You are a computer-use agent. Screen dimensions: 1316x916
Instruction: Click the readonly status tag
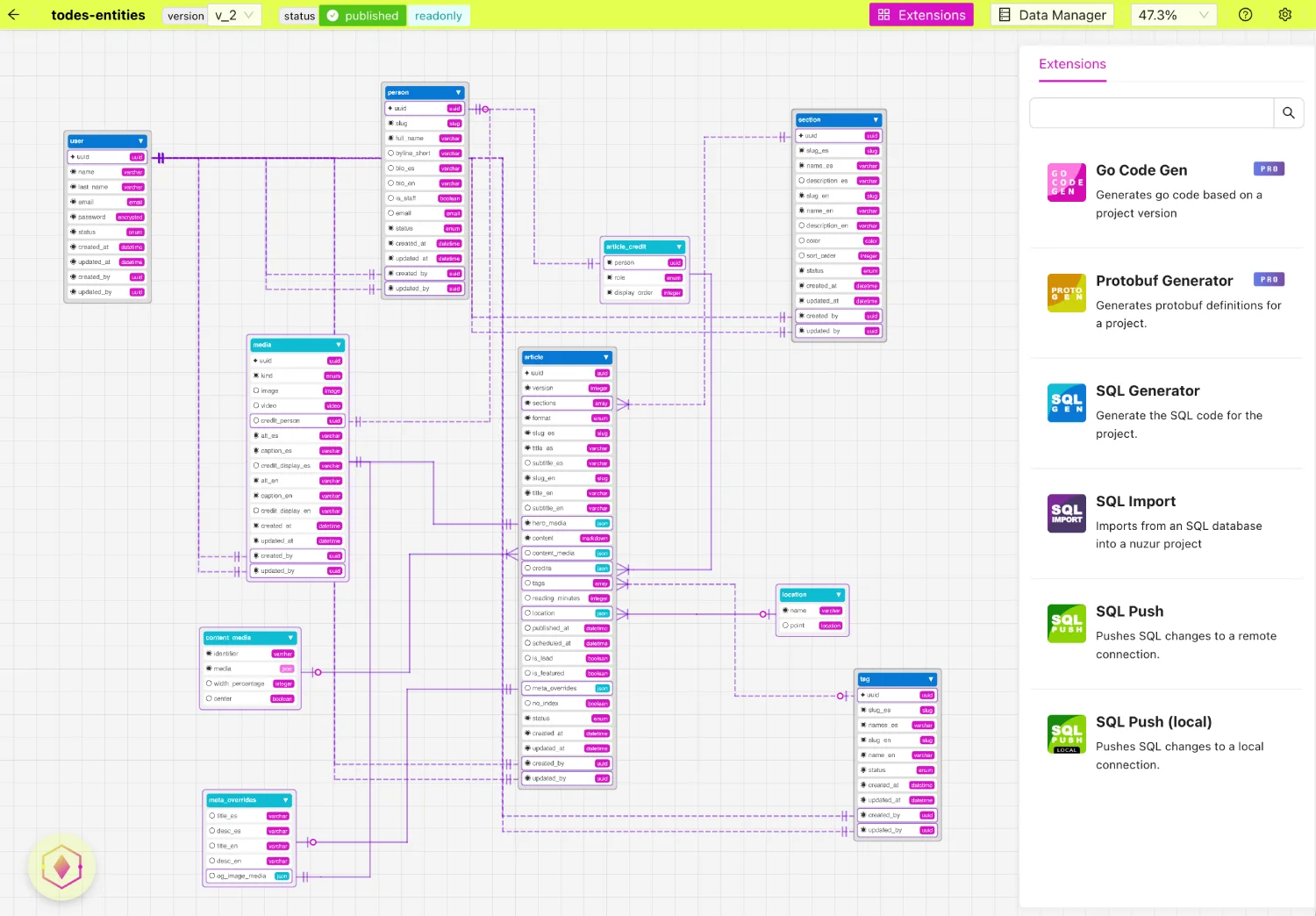point(439,16)
